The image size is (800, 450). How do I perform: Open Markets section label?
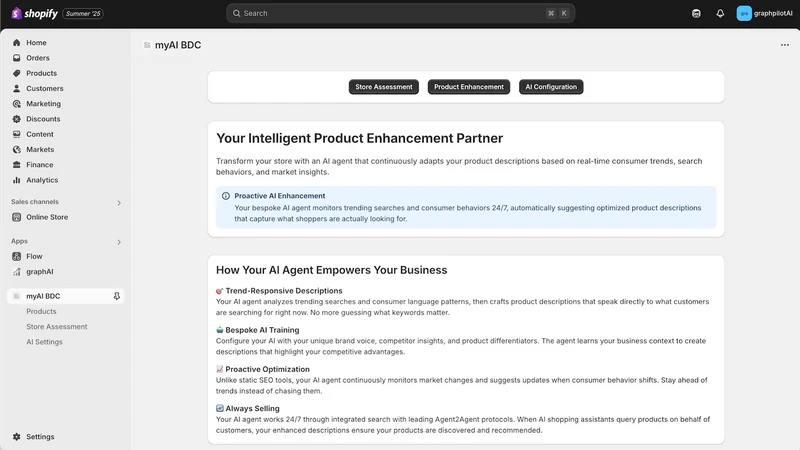[x=40, y=149]
